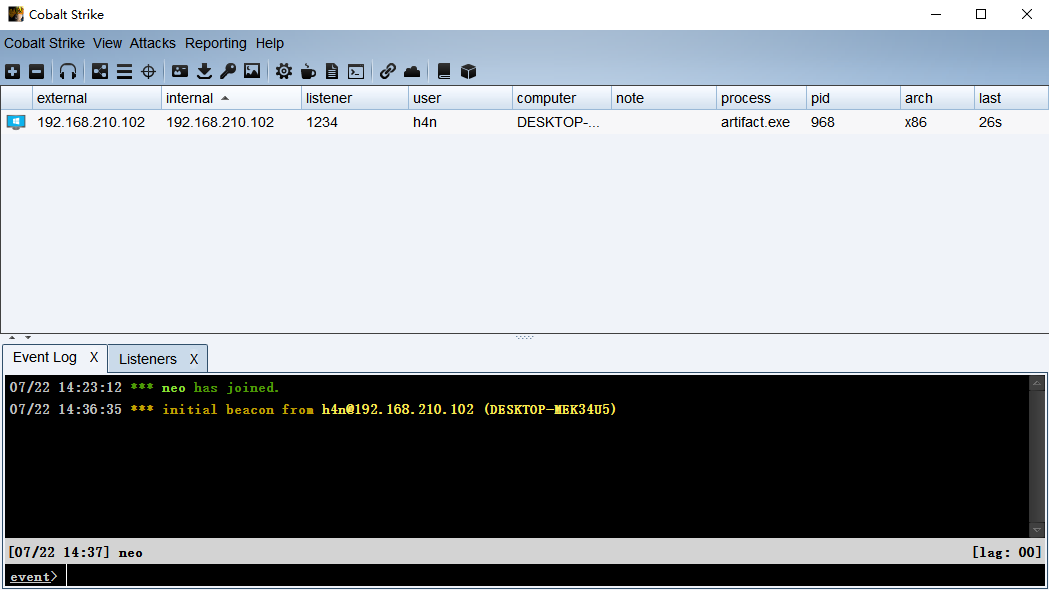
Task: Click the [lag: 00] status text
Action: coord(1007,553)
